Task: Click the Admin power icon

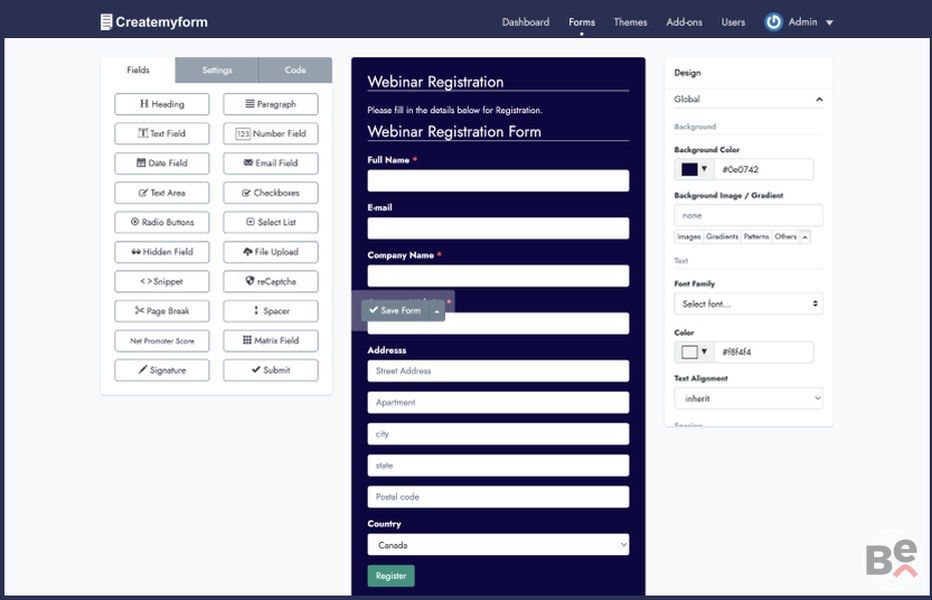Action: pos(773,22)
